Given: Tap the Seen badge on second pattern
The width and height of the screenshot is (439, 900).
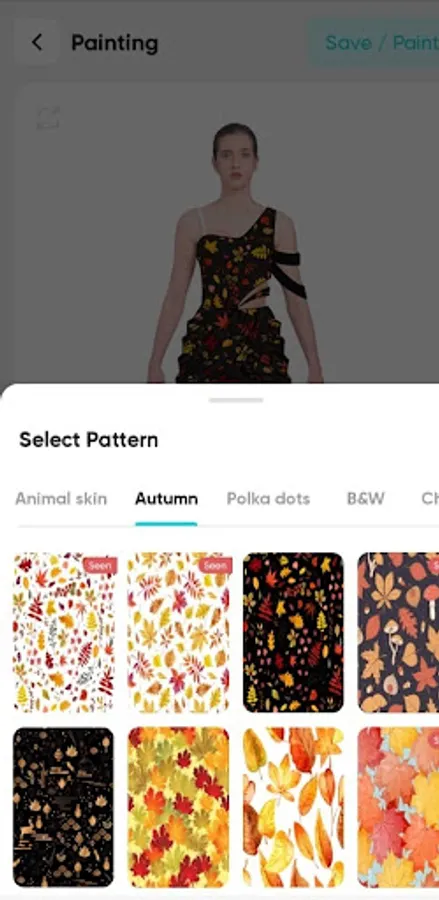Looking at the screenshot, I should [x=215, y=565].
